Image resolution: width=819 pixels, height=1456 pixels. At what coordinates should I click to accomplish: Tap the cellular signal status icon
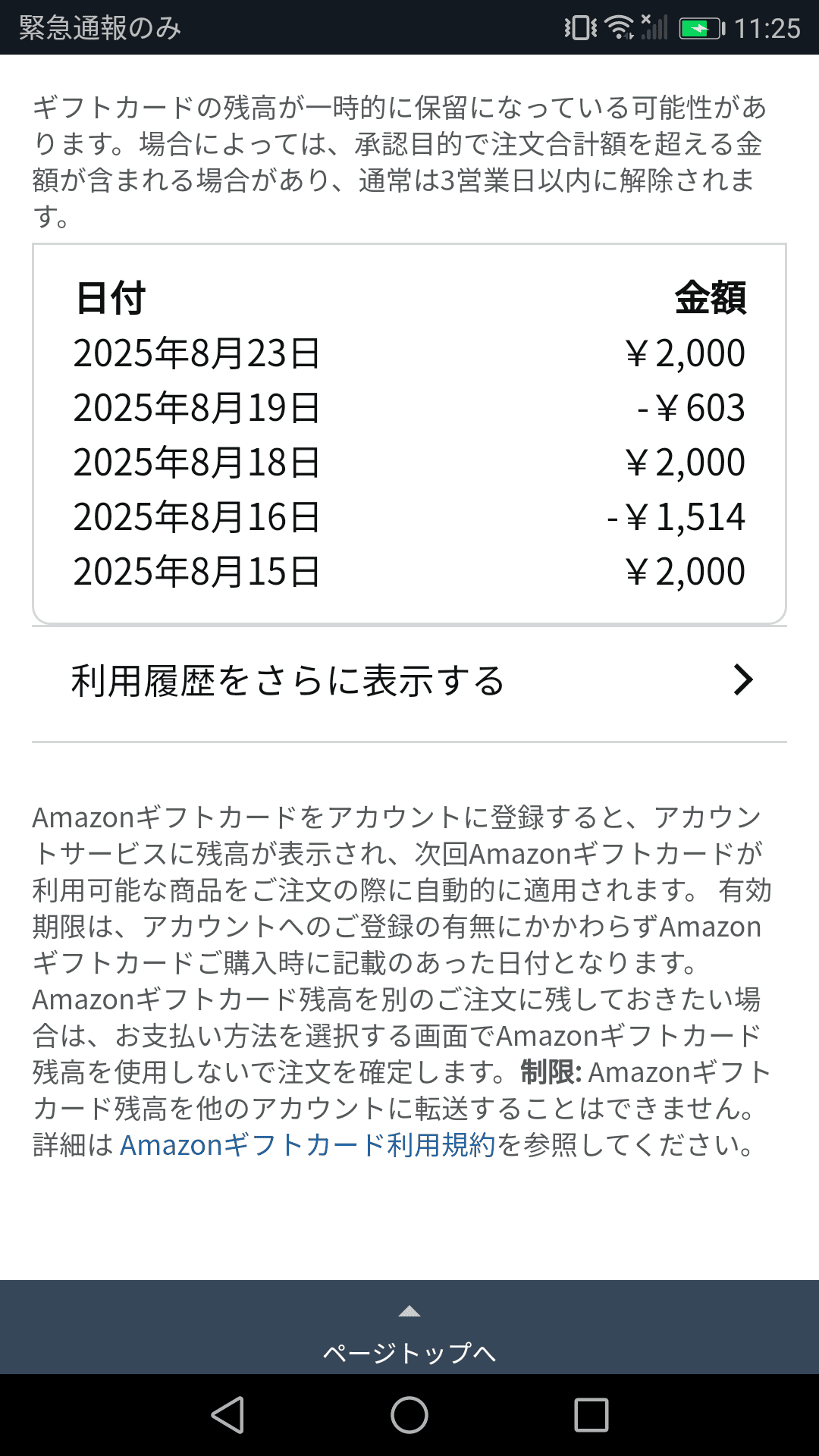click(x=654, y=28)
